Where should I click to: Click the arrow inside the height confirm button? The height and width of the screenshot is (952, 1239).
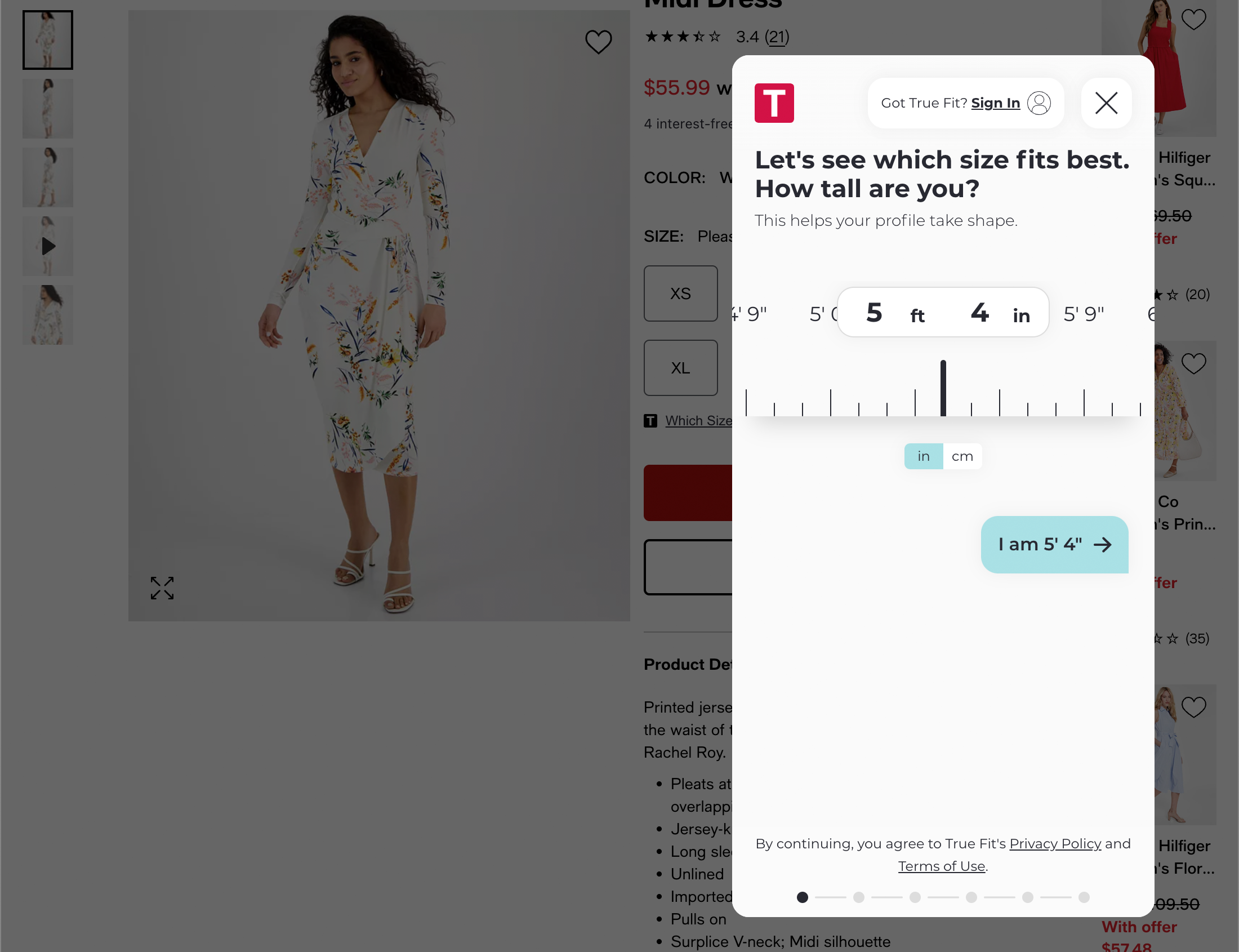coord(1103,545)
